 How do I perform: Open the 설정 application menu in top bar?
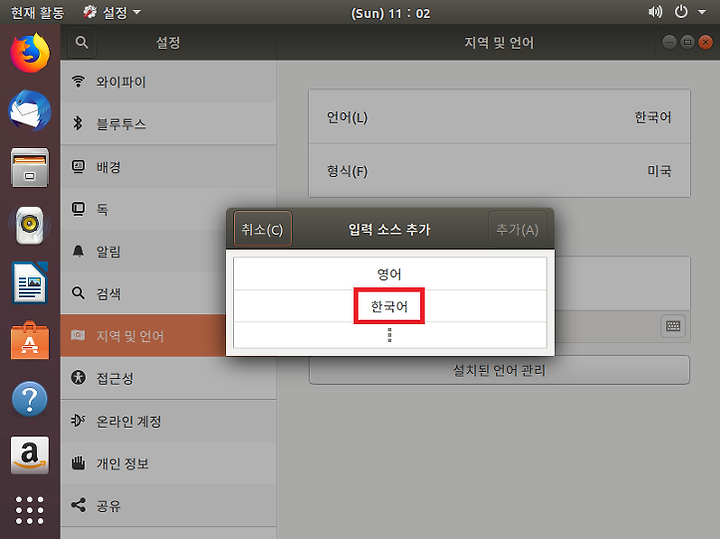tap(112, 12)
